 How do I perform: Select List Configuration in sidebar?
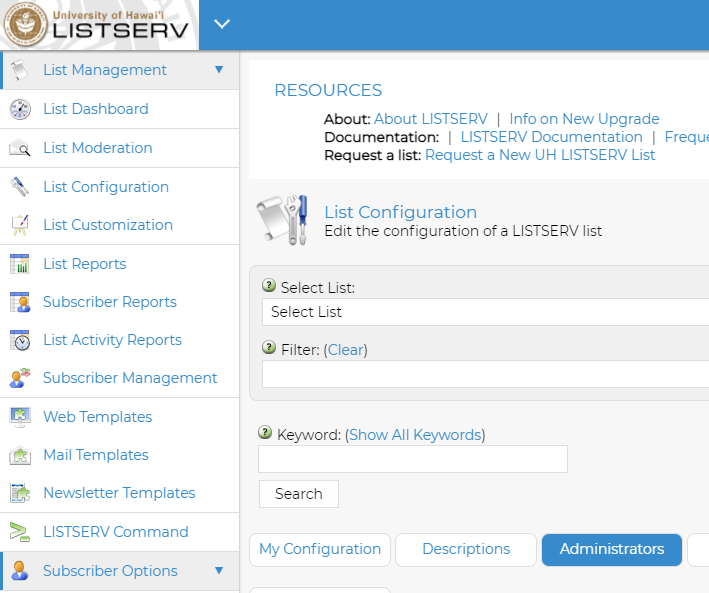pyautogui.click(x=106, y=187)
